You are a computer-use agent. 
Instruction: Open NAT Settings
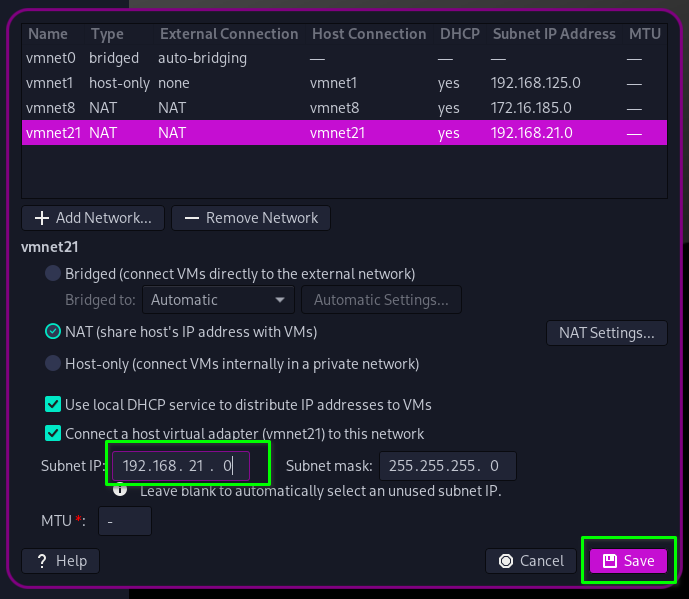(x=606, y=332)
